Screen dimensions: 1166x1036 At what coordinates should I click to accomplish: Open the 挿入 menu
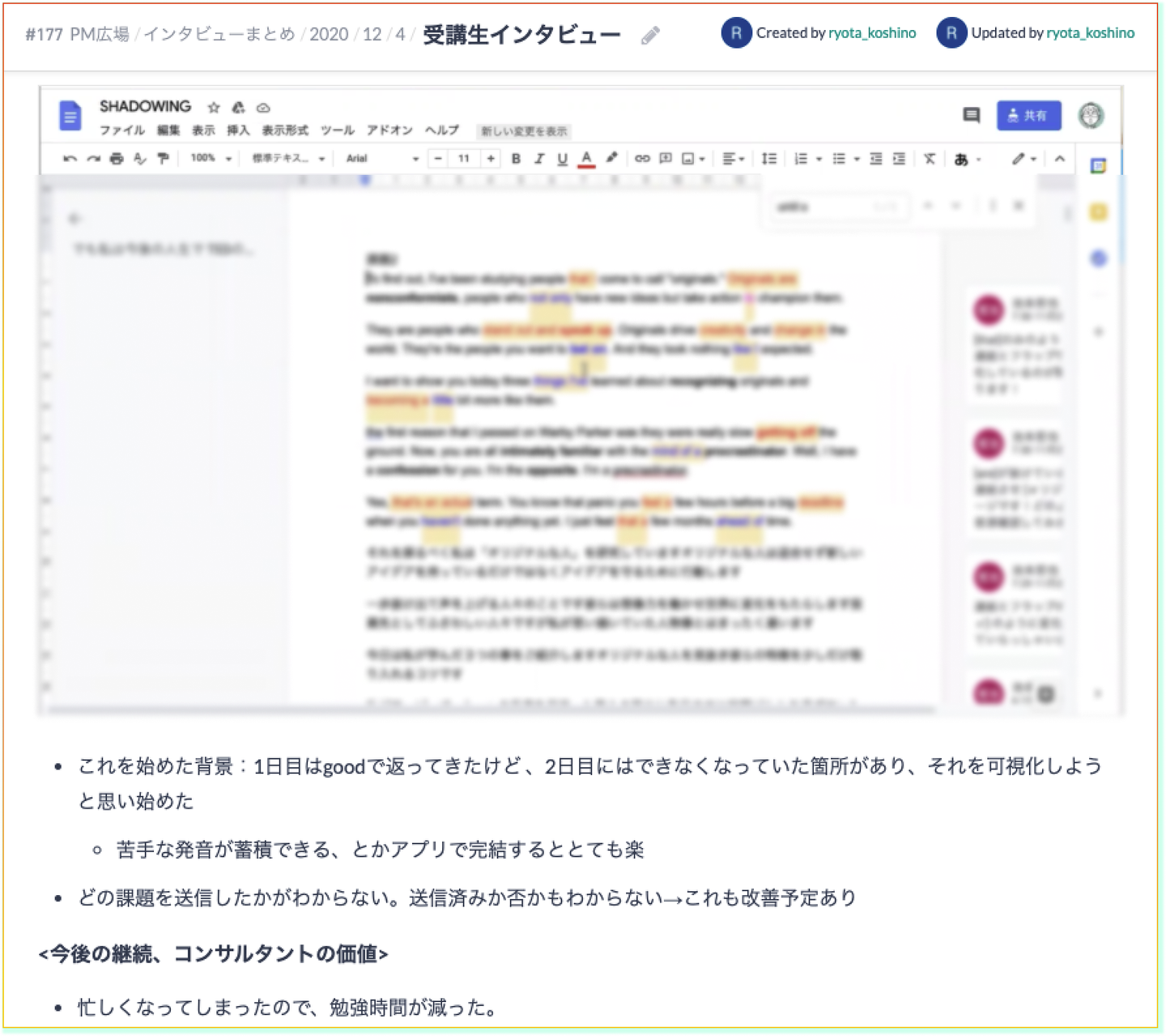click(x=238, y=130)
